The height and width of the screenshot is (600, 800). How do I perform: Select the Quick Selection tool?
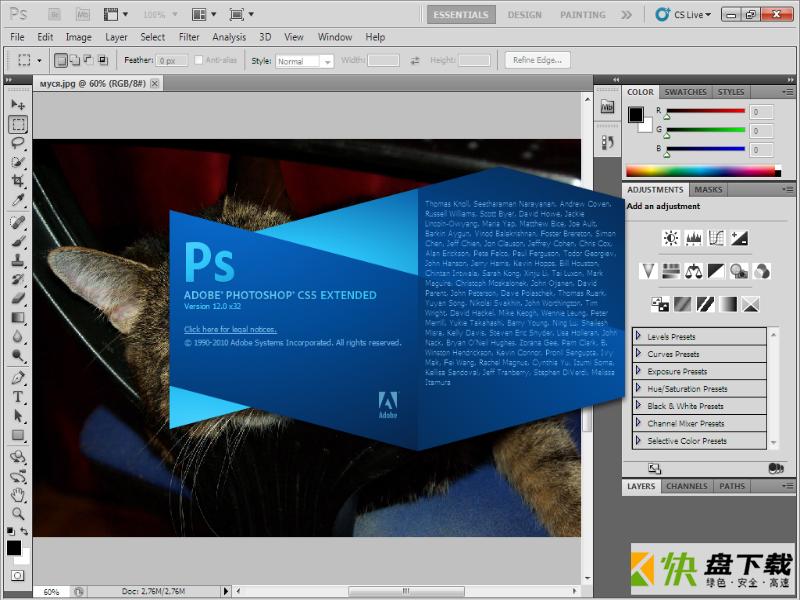click(x=18, y=162)
